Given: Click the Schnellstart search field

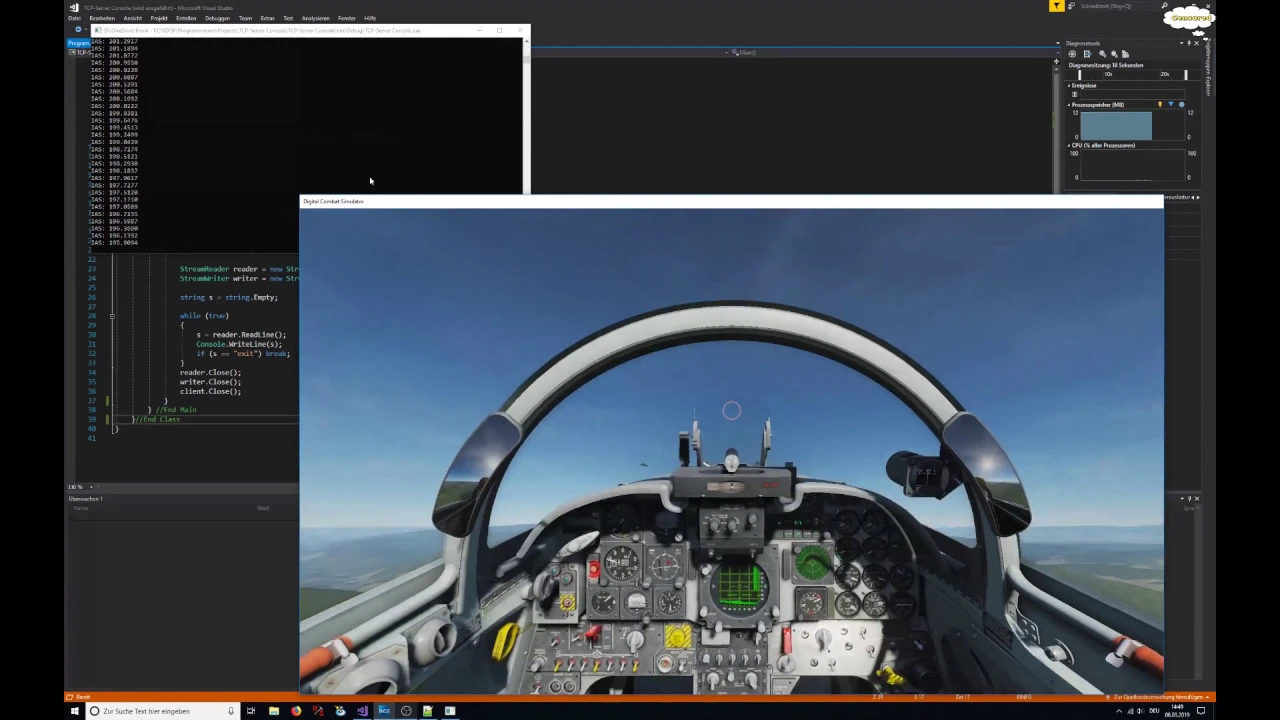Looking at the screenshot, I should [x=1119, y=6].
